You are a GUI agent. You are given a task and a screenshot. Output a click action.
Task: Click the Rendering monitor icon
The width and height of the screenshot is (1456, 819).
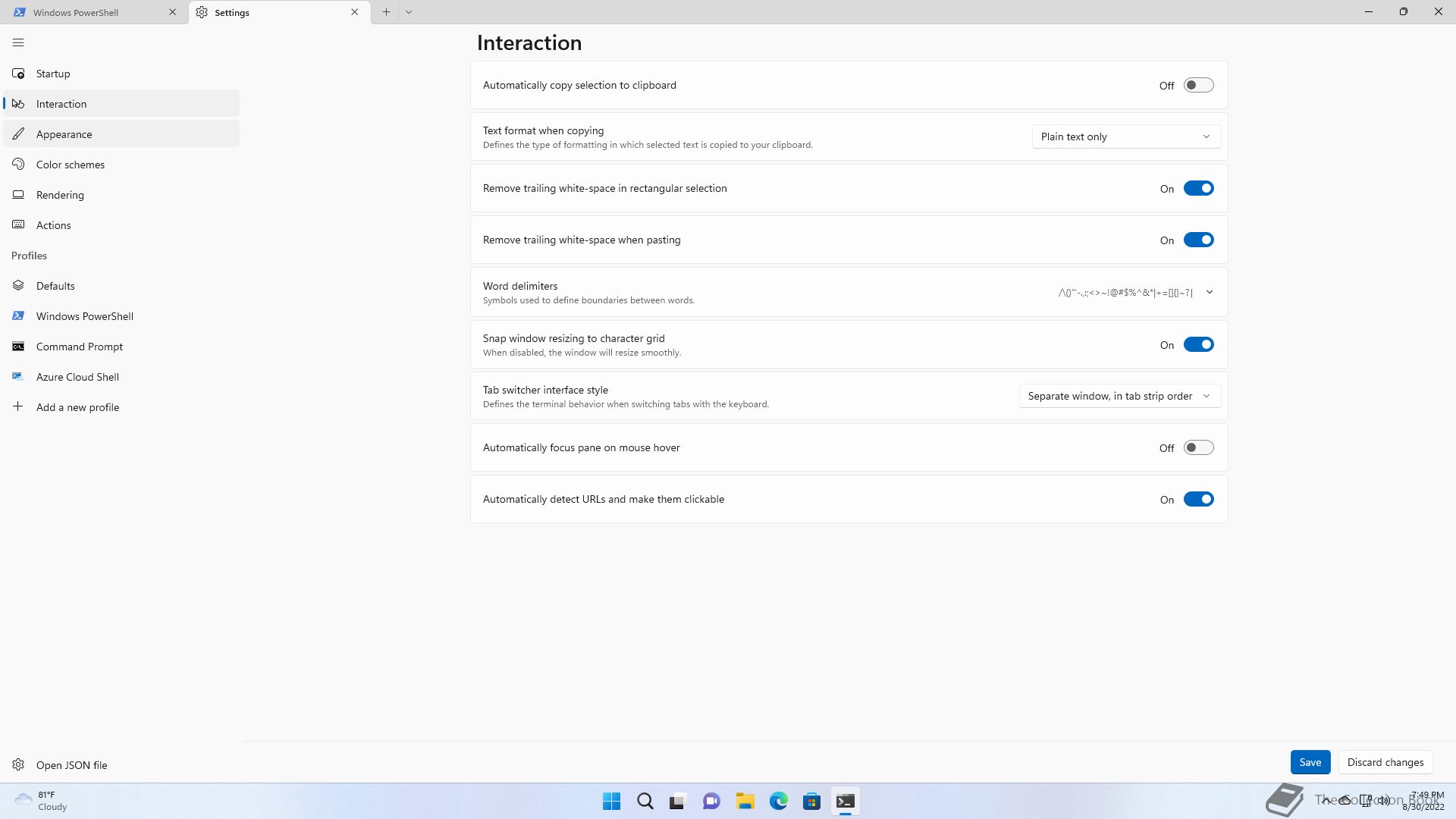coord(18,195)
